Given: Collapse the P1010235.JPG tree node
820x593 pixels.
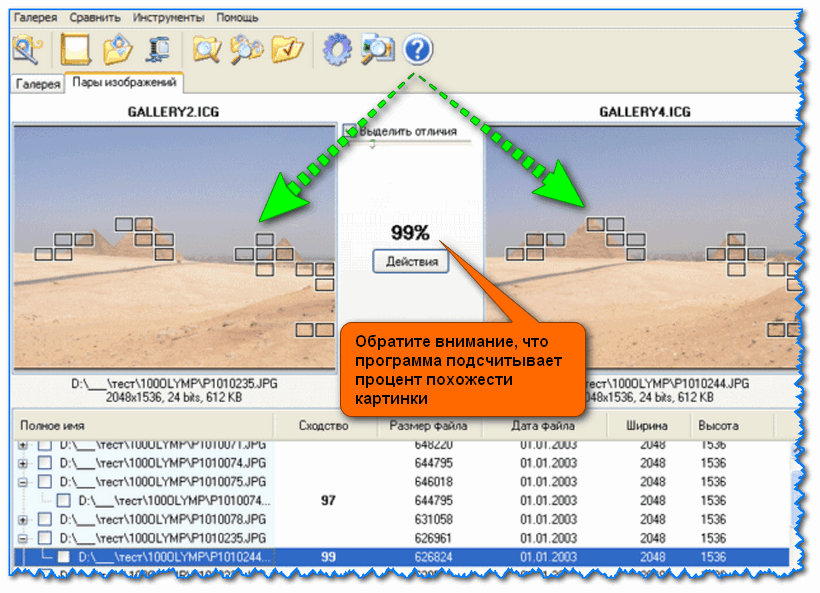Looking at the screenshot, I should pyautogui.click(x=23, y=538).
